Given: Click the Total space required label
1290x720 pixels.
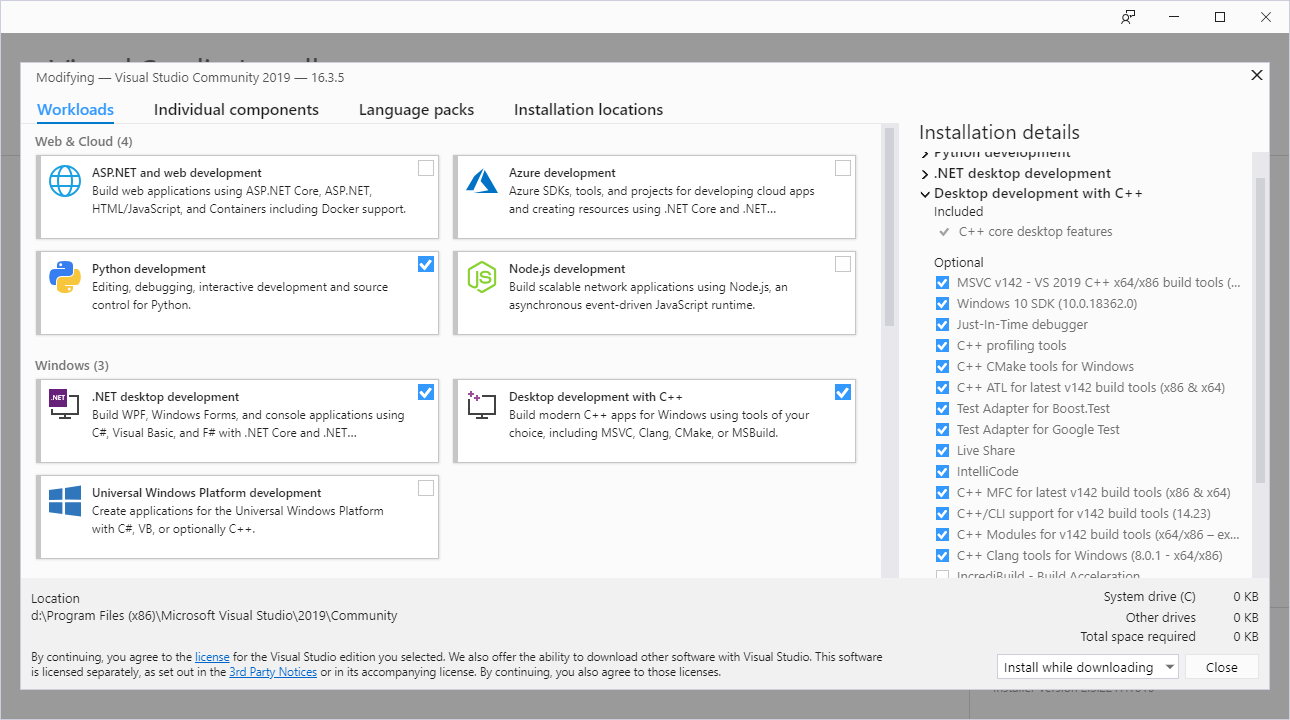Looking at the screenshot, I should [x=1138, y=636].
